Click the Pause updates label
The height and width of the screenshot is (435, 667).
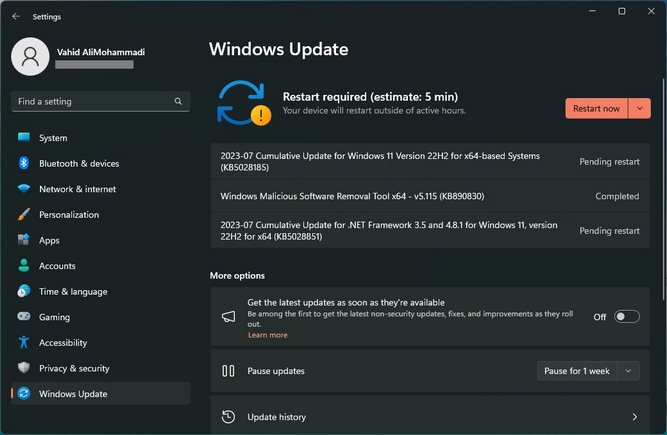276,371
